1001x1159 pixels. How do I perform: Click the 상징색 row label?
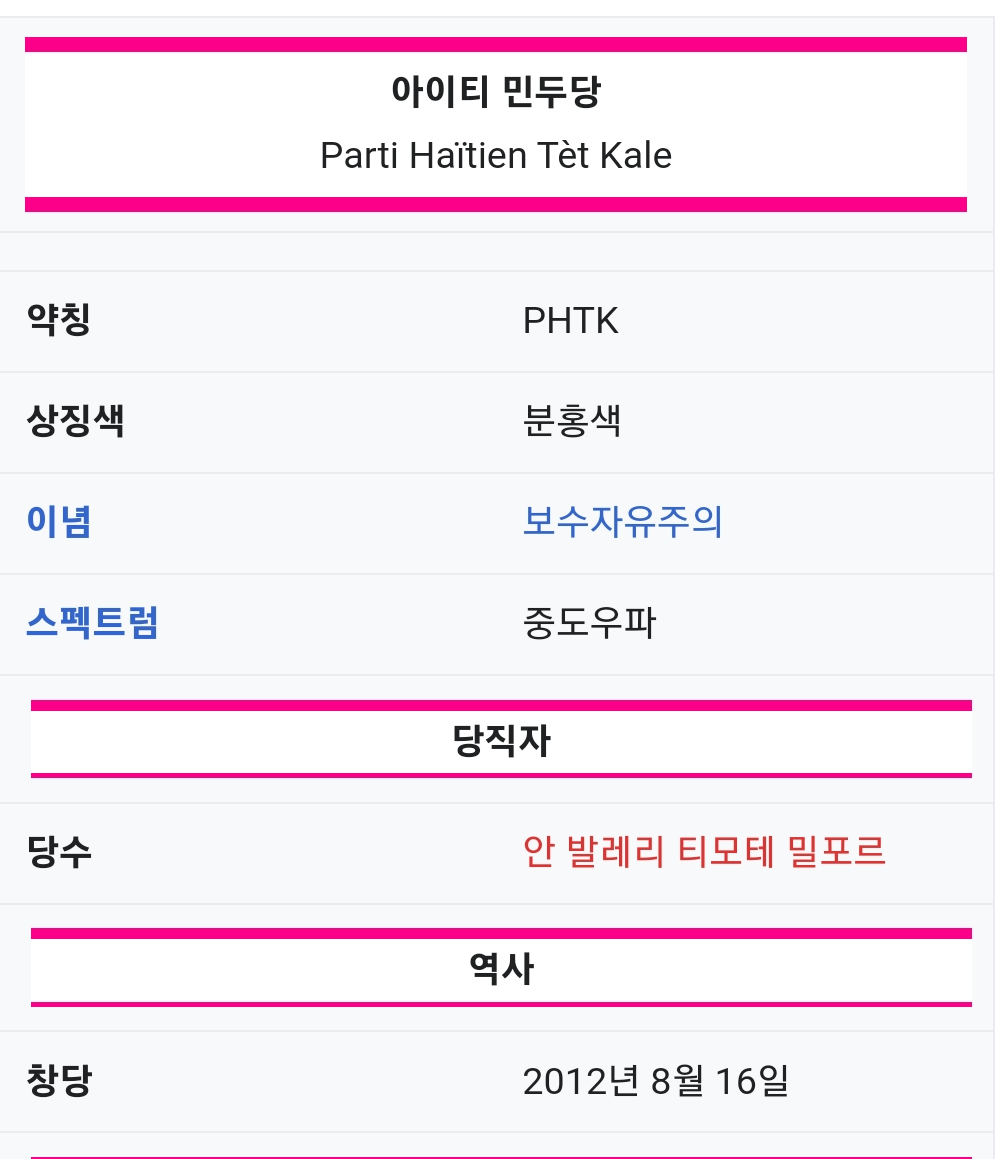click(75, 421)
